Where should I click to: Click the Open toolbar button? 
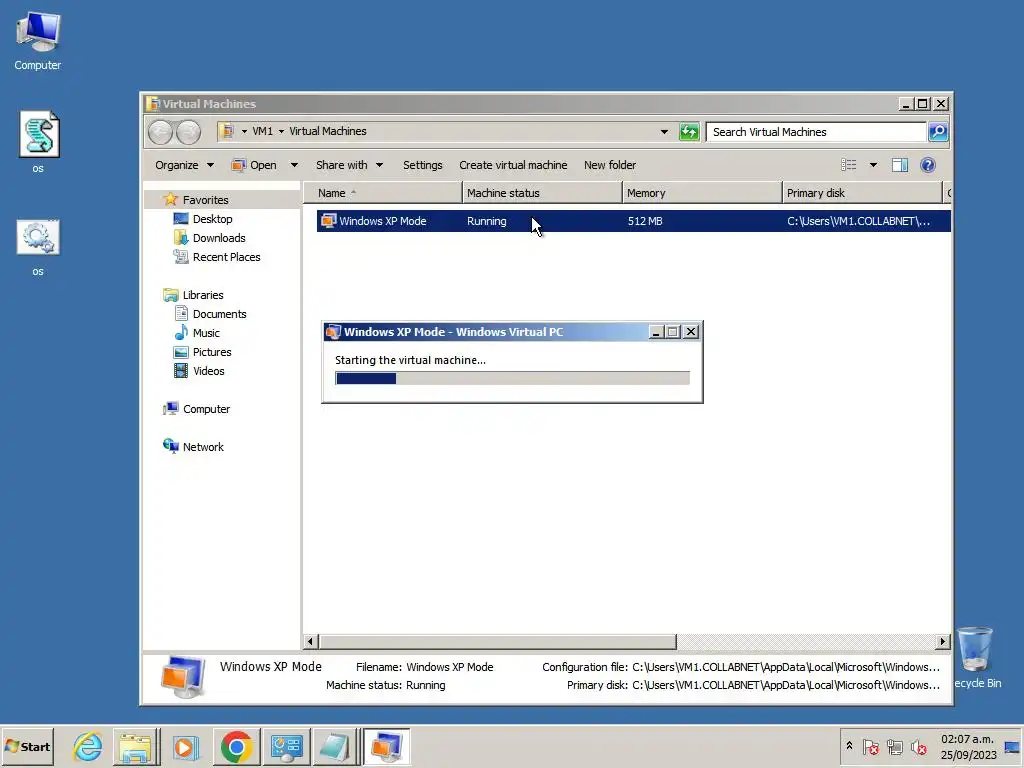(x=255, y=165)
